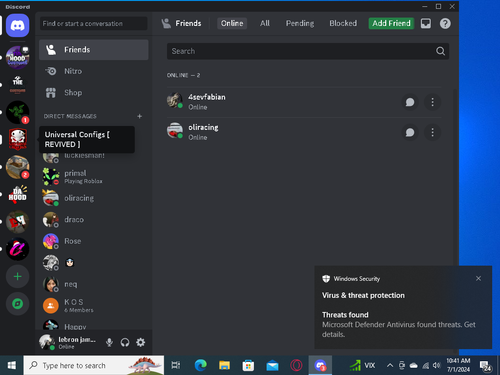Show hidden system tray icons chevron

pyautogui.click(x=389, y=365)
